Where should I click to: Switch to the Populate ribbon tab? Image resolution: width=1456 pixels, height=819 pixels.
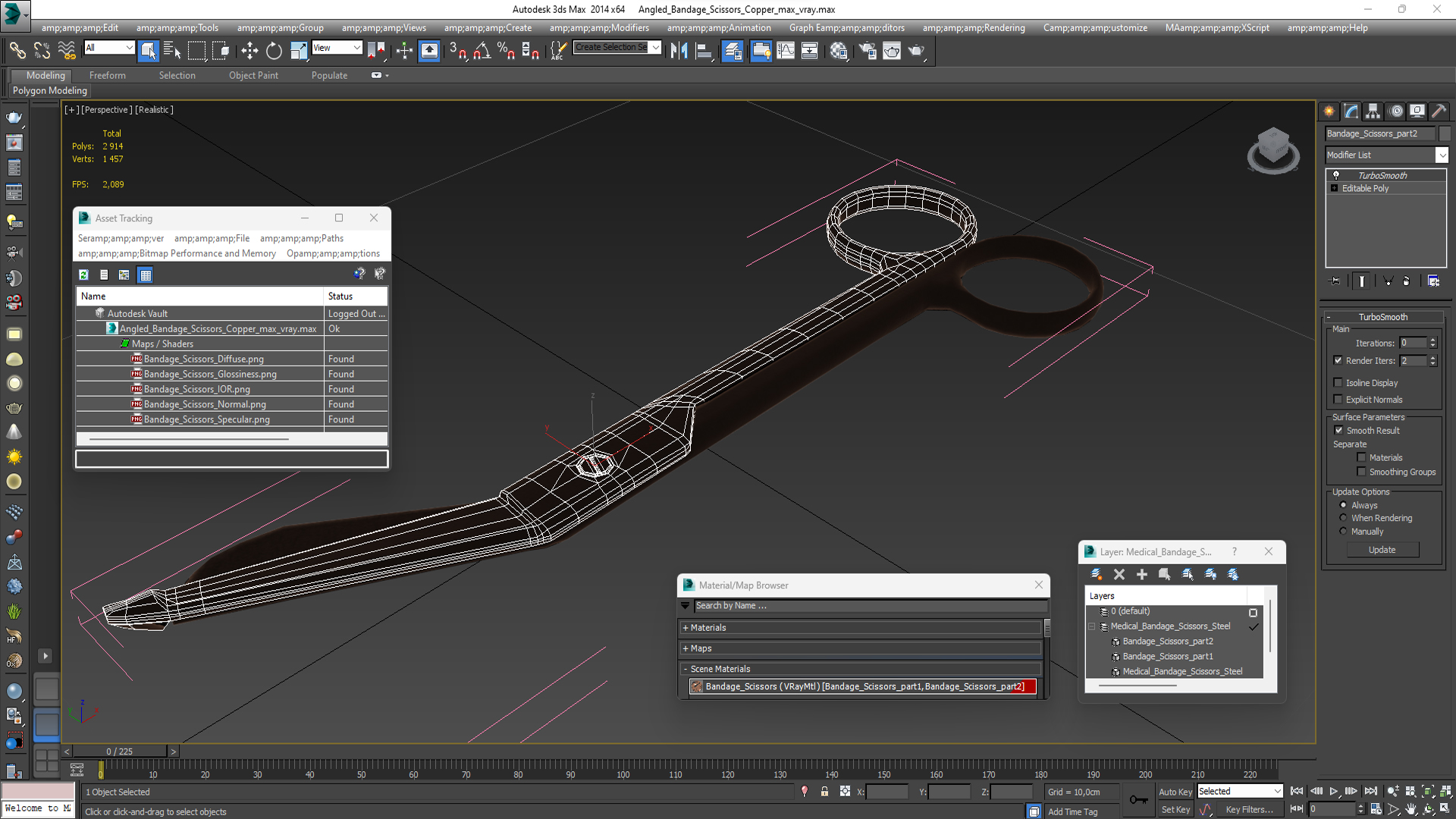tap(329, 75)
